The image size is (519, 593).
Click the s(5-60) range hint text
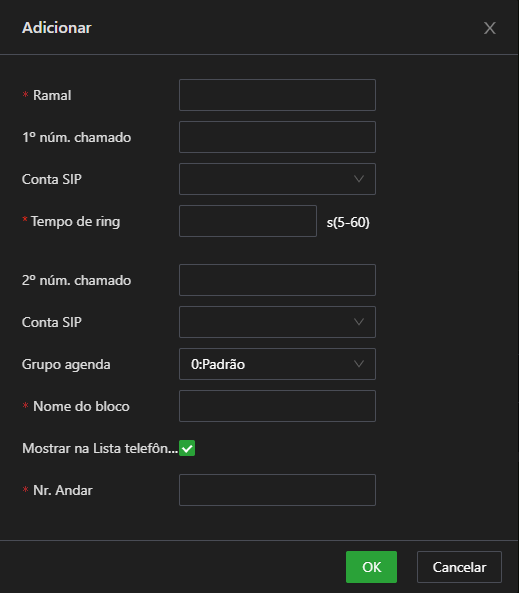tap(348, 222)
